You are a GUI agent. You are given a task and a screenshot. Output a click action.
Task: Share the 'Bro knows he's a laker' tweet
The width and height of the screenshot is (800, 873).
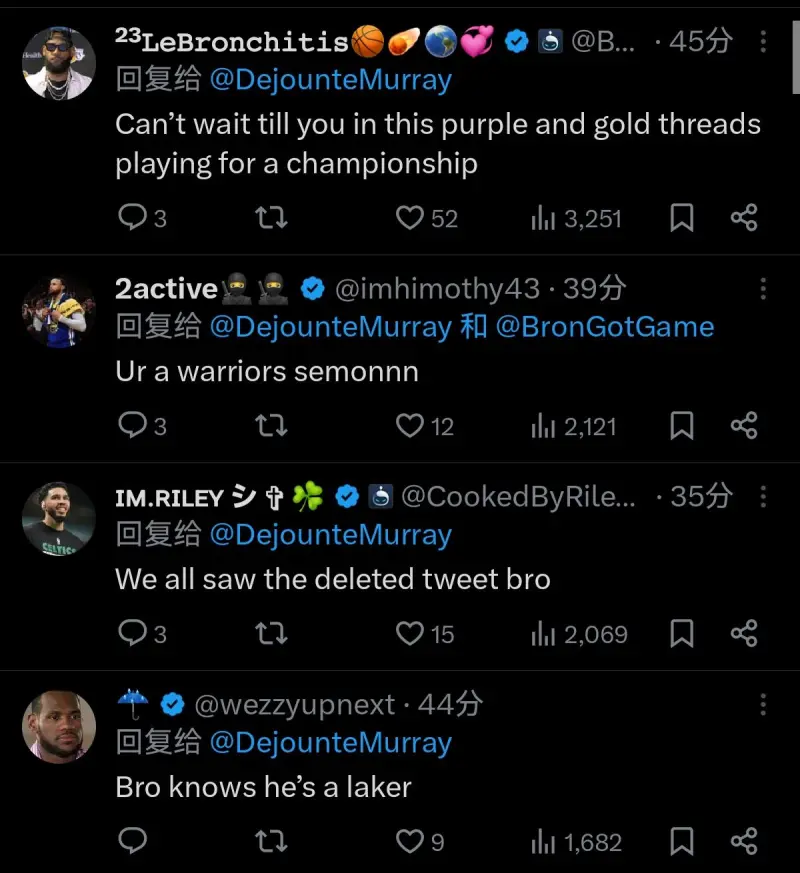point(743,841)
